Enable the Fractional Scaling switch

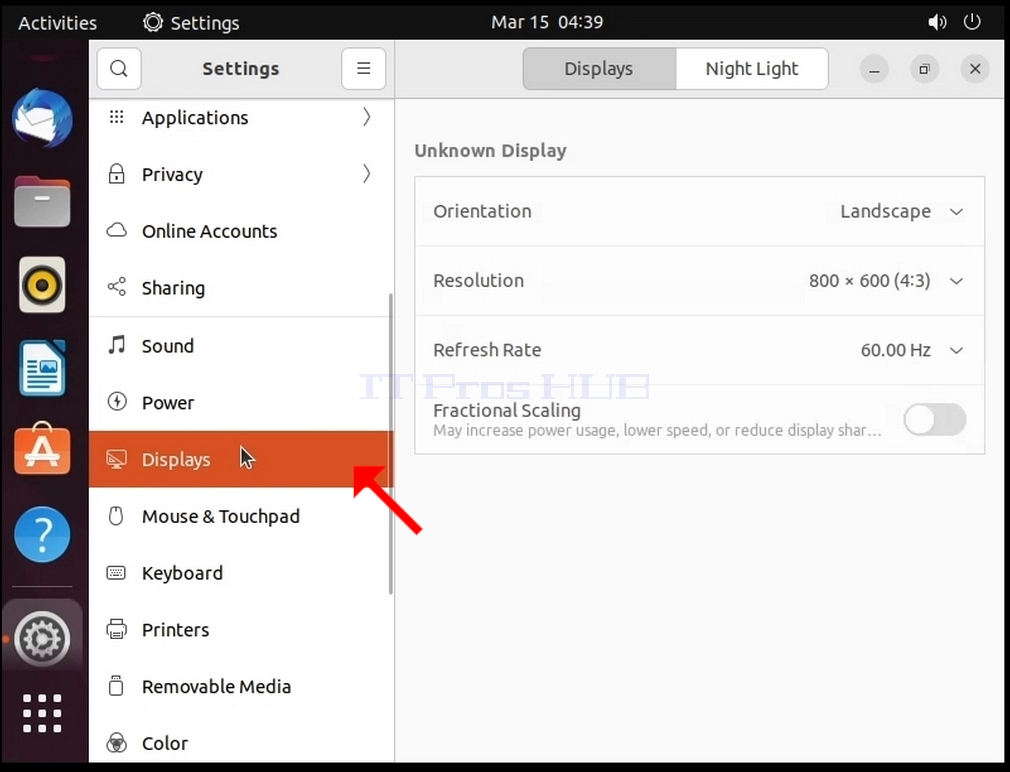tap(935, 420)
